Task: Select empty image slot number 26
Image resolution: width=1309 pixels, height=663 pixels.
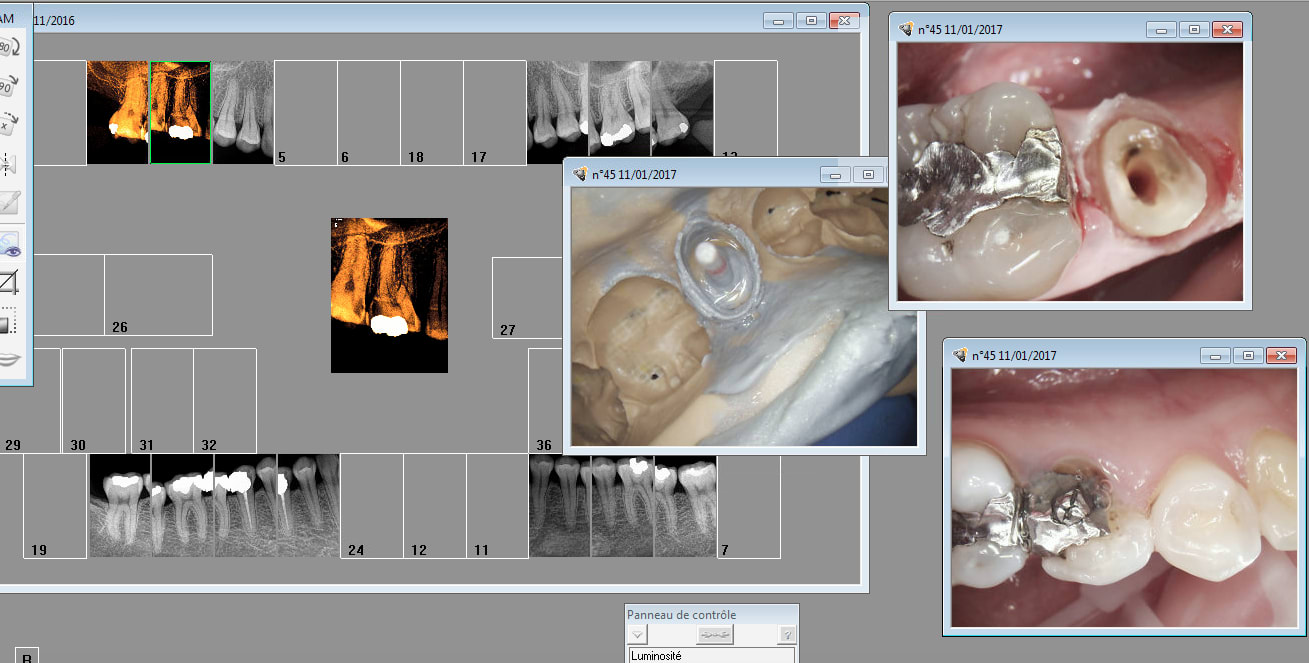Action: 158,294
